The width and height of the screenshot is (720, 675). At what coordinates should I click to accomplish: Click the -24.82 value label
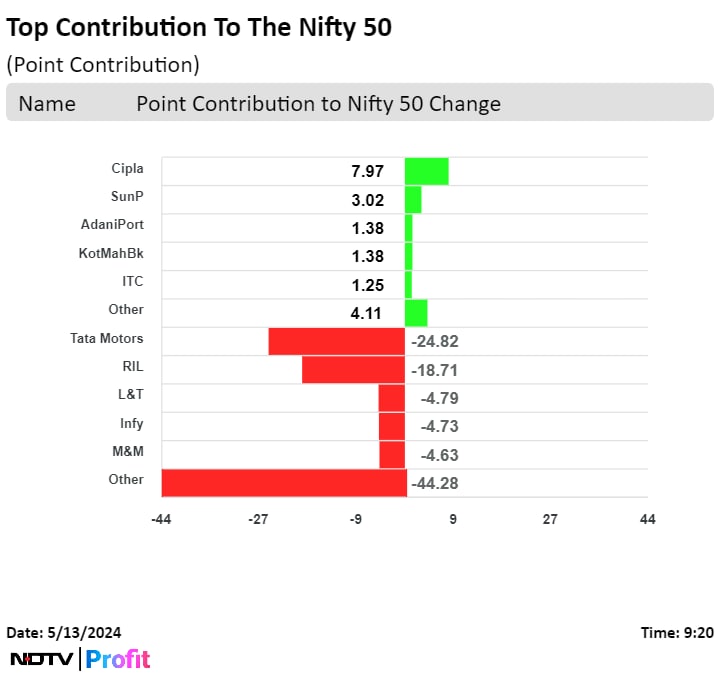tap(435, 342)
